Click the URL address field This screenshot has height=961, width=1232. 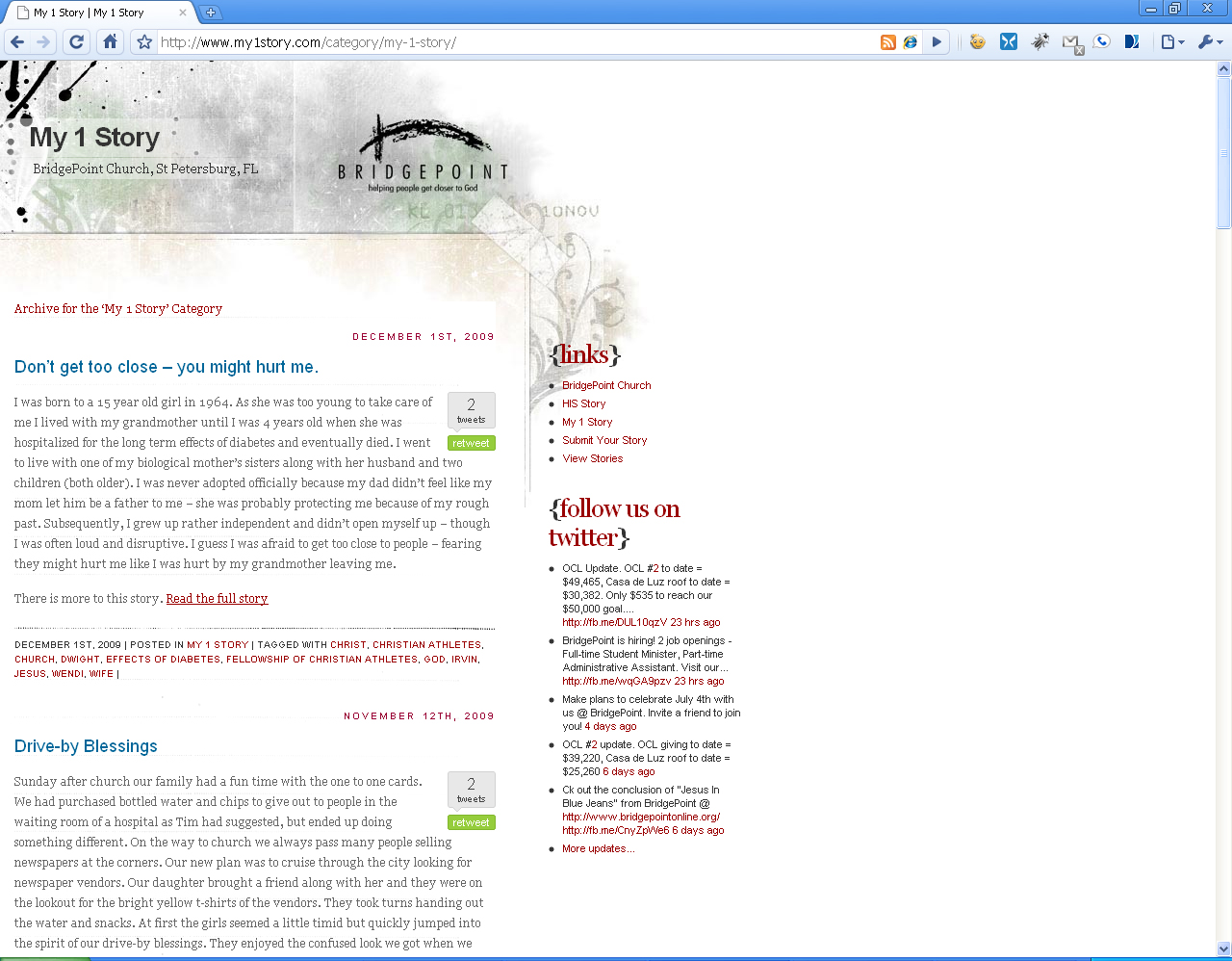click(x=516, y=42)
